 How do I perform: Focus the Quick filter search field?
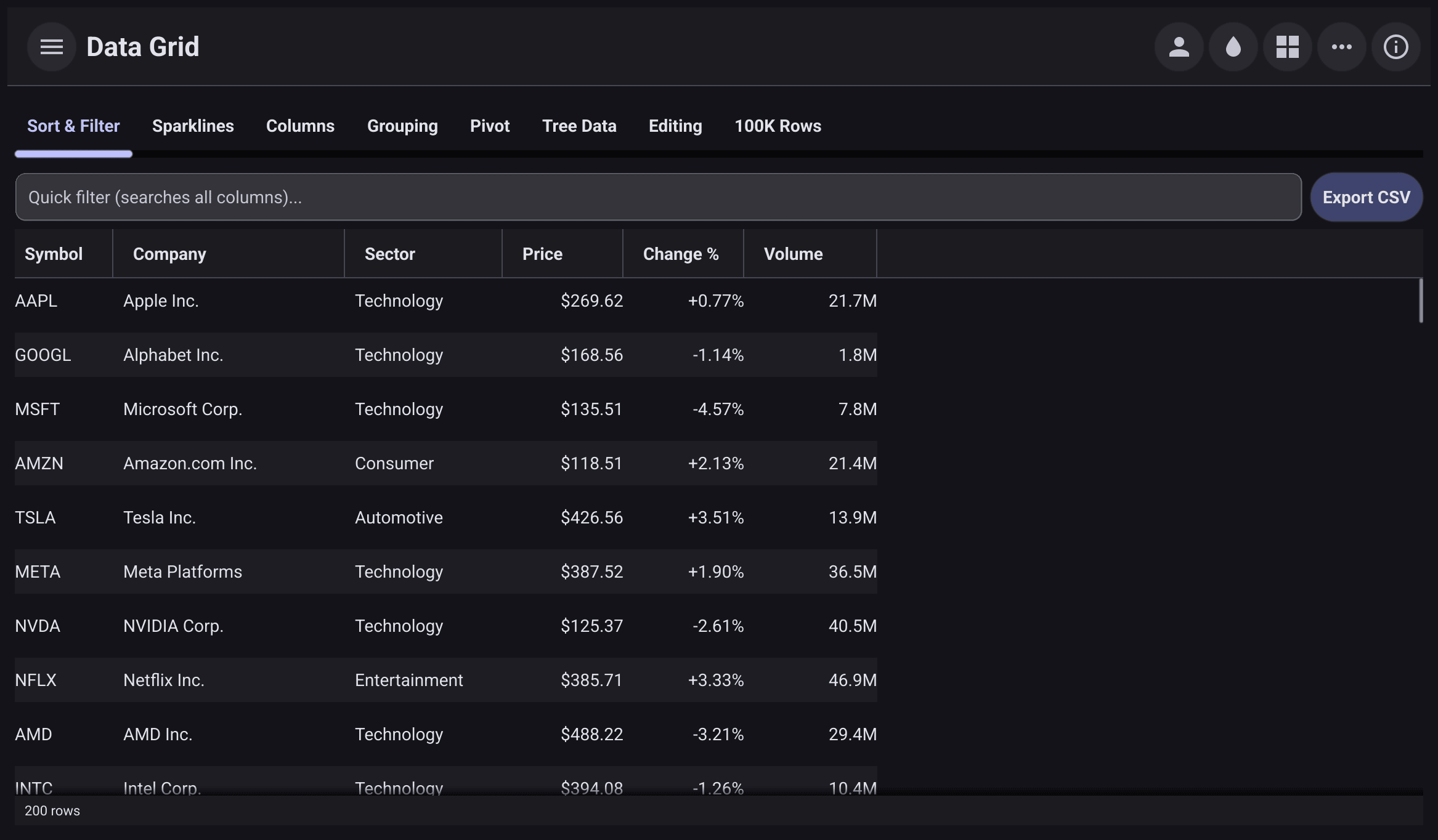(658, 197)
